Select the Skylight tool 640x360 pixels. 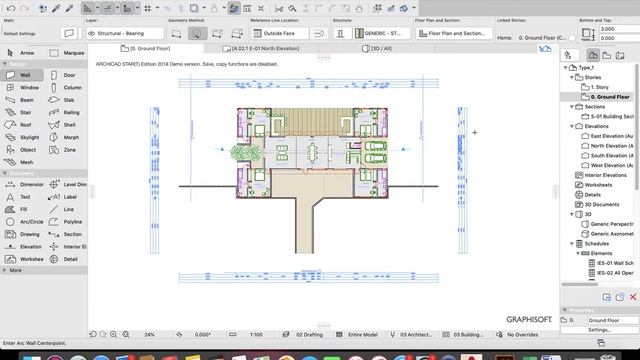(x=22, y=137)
